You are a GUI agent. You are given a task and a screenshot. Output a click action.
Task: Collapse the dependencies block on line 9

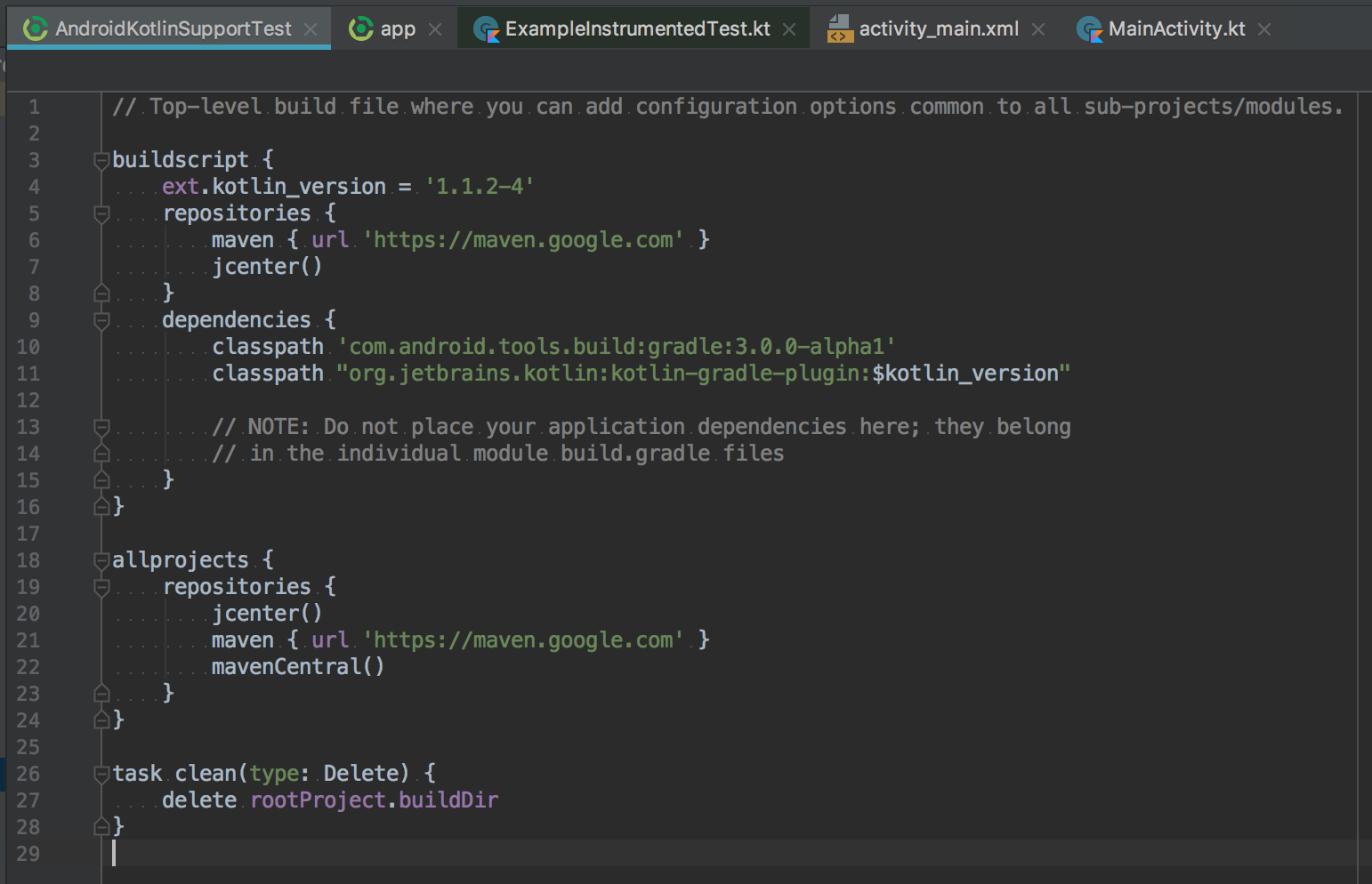pyautogui.click(x=101, y=321)
